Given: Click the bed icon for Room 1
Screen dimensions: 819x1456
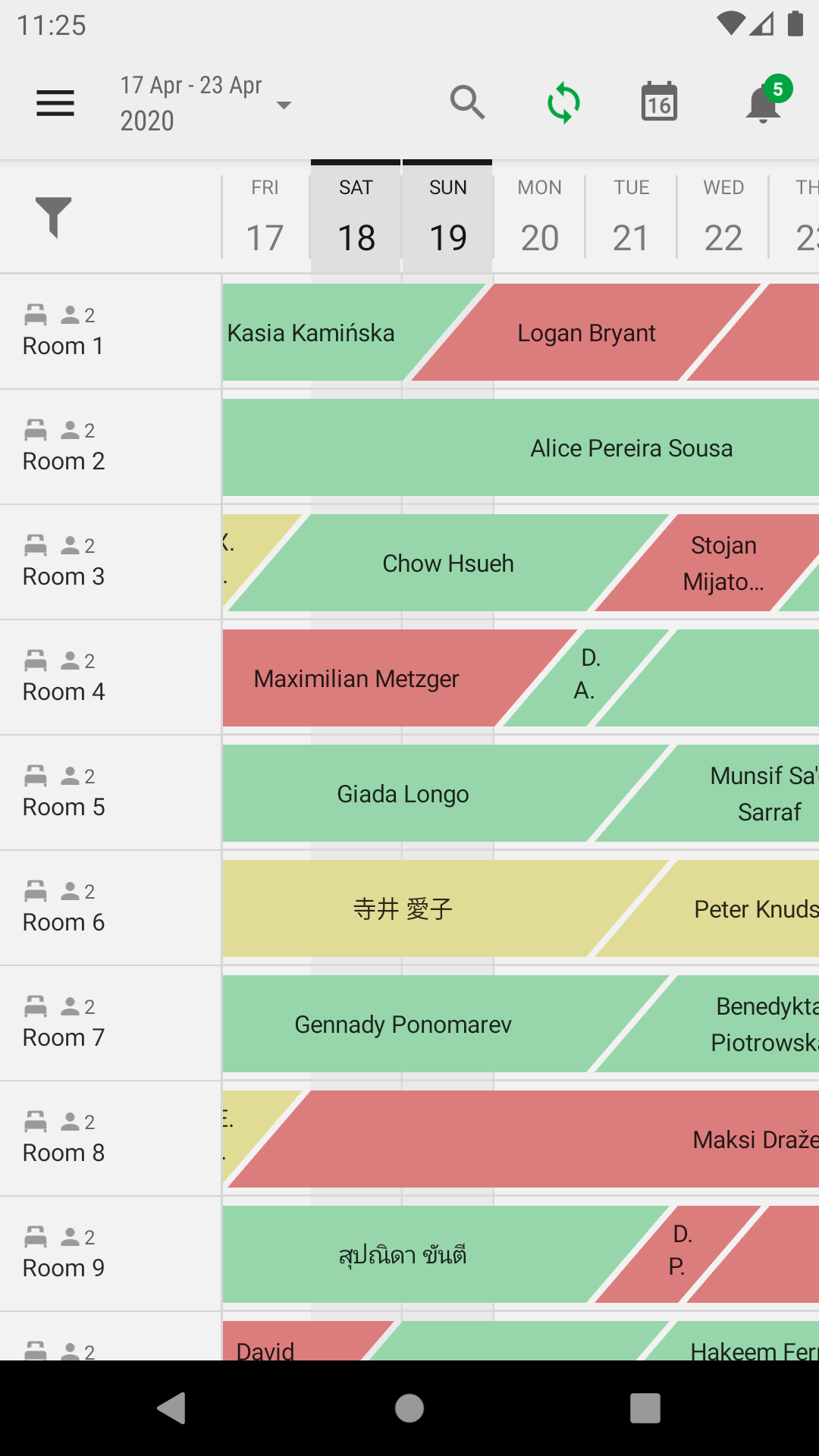Looking at the screenshot, I should (34, 315).
